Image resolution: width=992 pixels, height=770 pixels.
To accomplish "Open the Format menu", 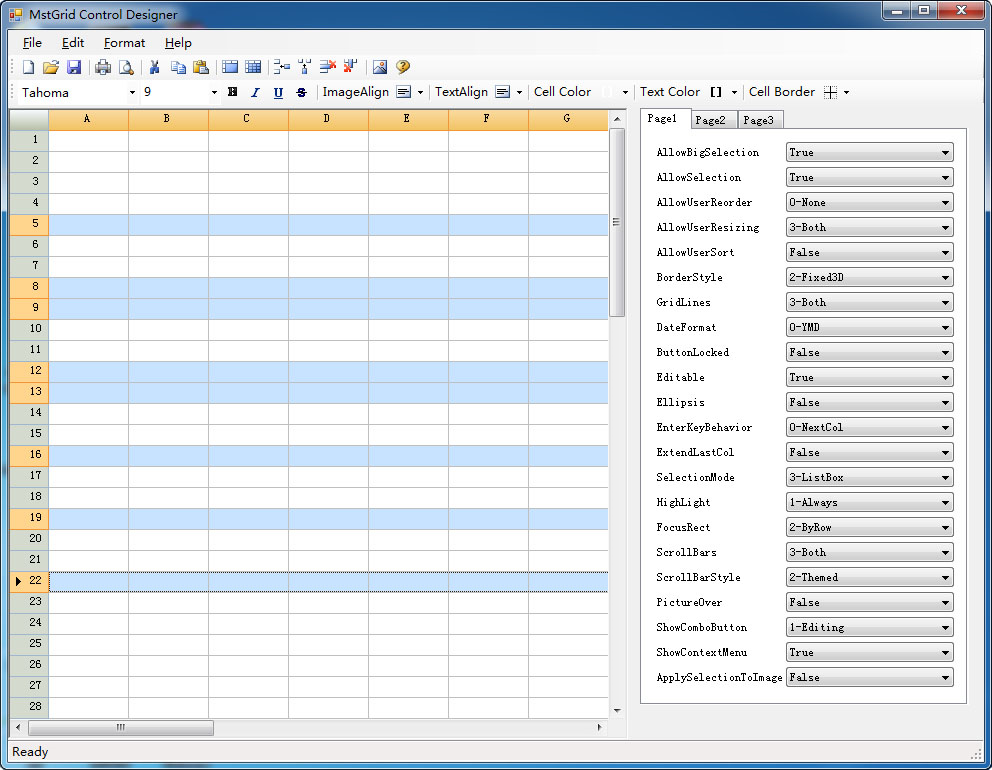I will pos(124,43).
